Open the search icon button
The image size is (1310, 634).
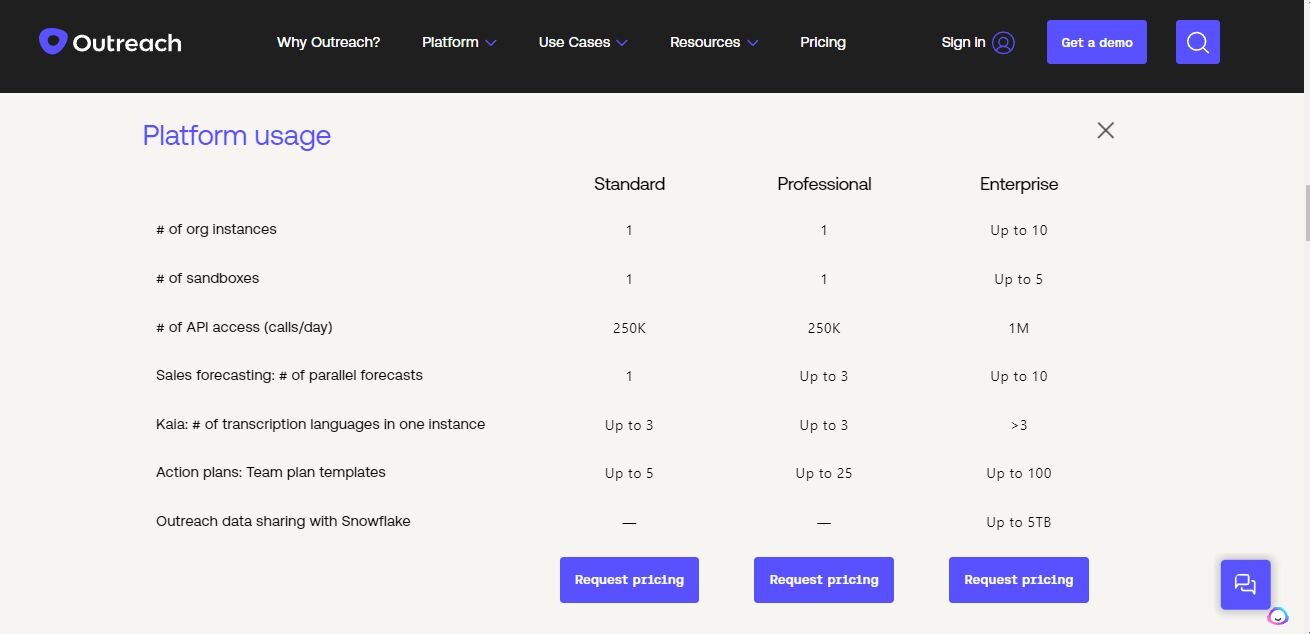[x=1197, y=42]
